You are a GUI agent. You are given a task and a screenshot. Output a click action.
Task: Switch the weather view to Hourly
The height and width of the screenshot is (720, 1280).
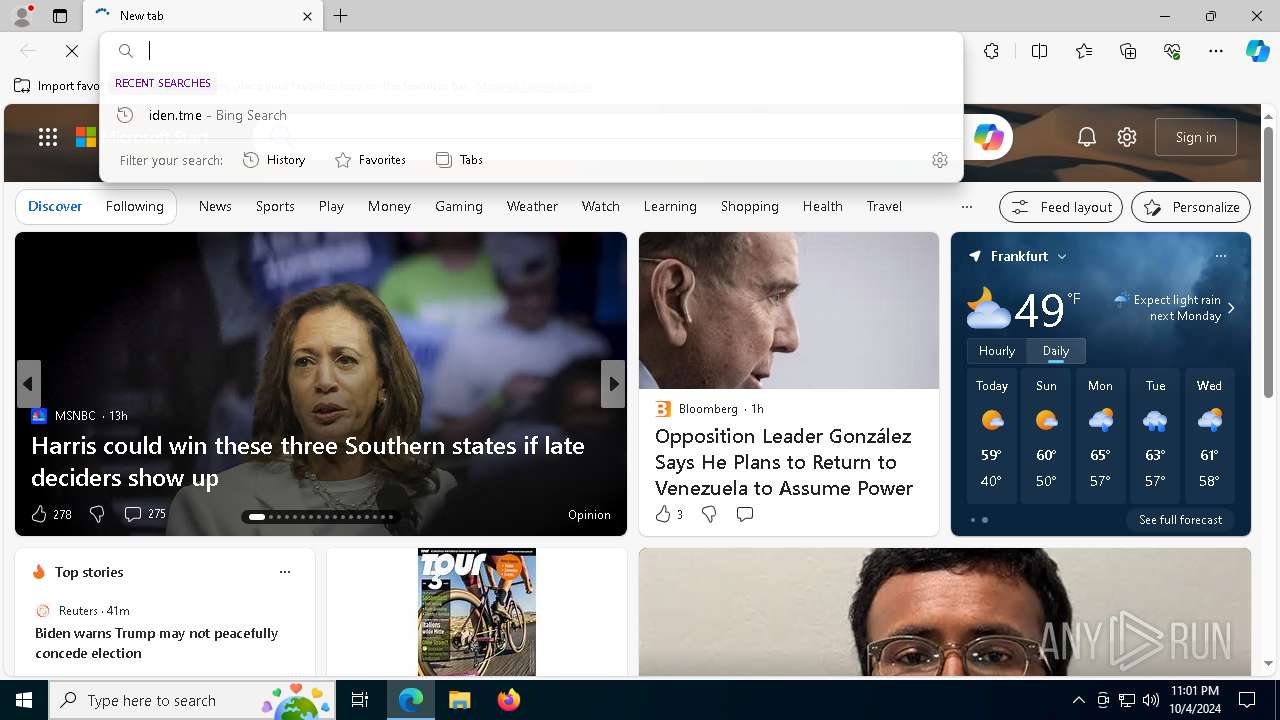pyautogui.click(x=997, y=351)
